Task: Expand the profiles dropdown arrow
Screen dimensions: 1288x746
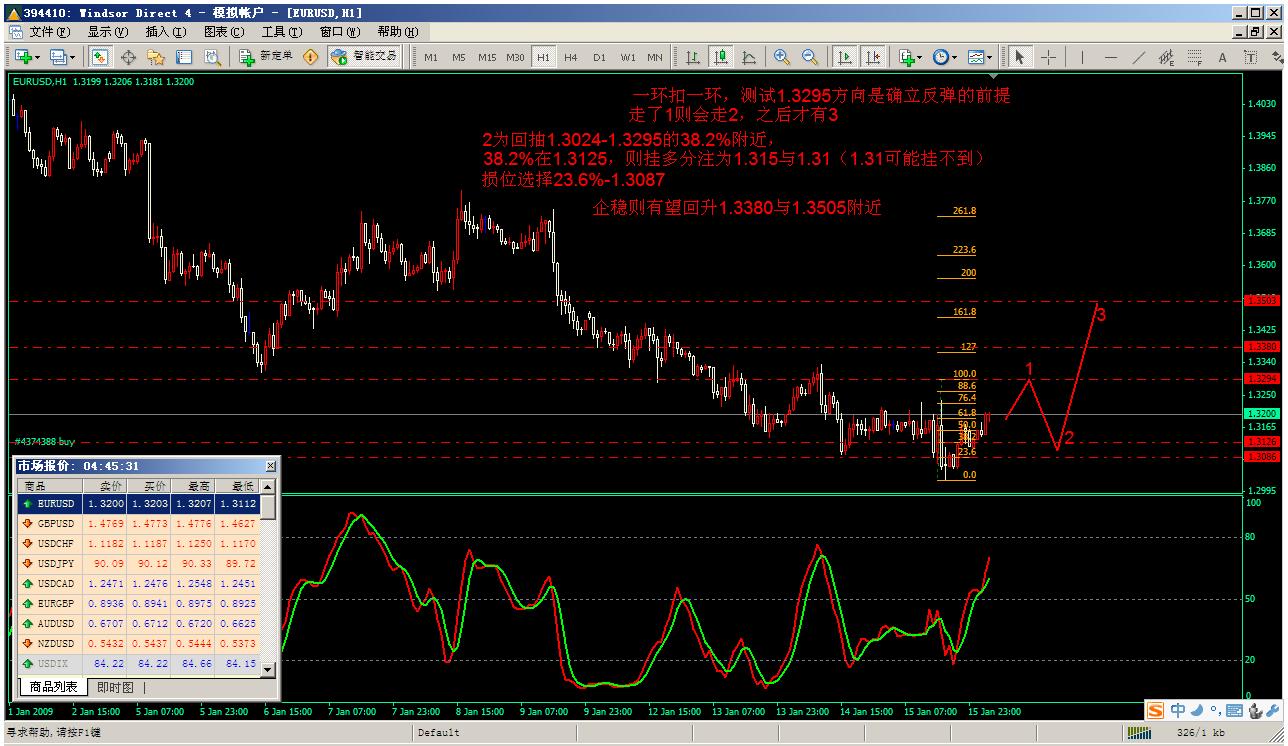Action: 72,57
